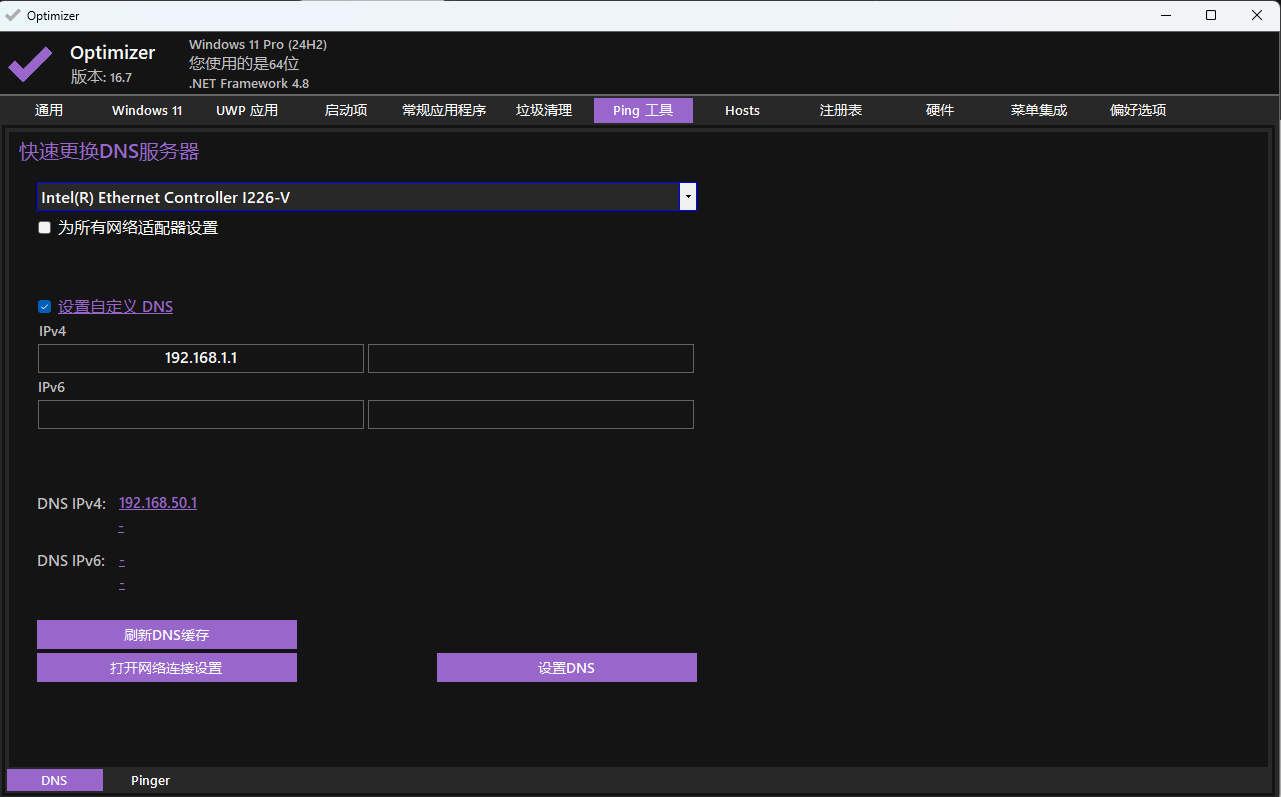Switch to the 注册表 tab
Screen dimensions: 1281x797
click(x=840, y=110)
